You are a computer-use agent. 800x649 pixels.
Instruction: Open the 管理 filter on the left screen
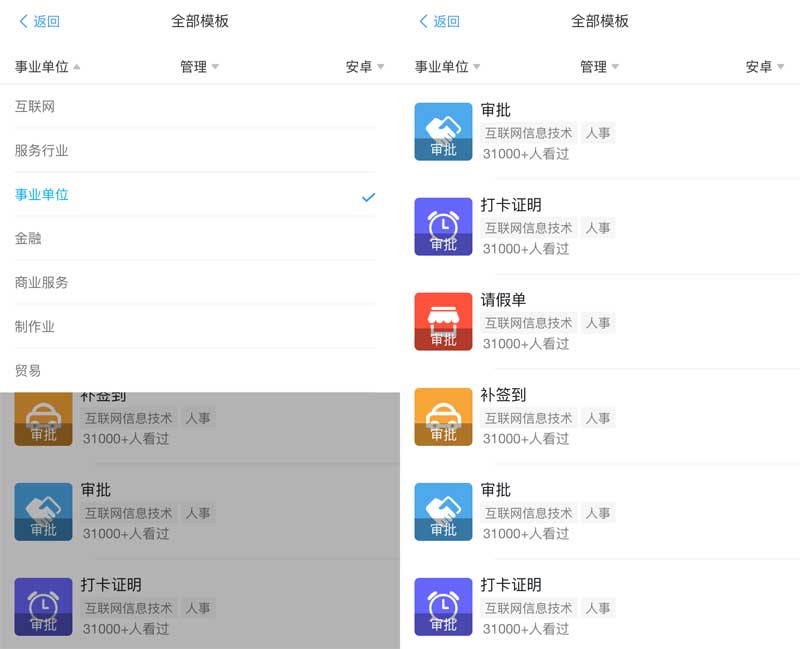[x=199, y=66]
